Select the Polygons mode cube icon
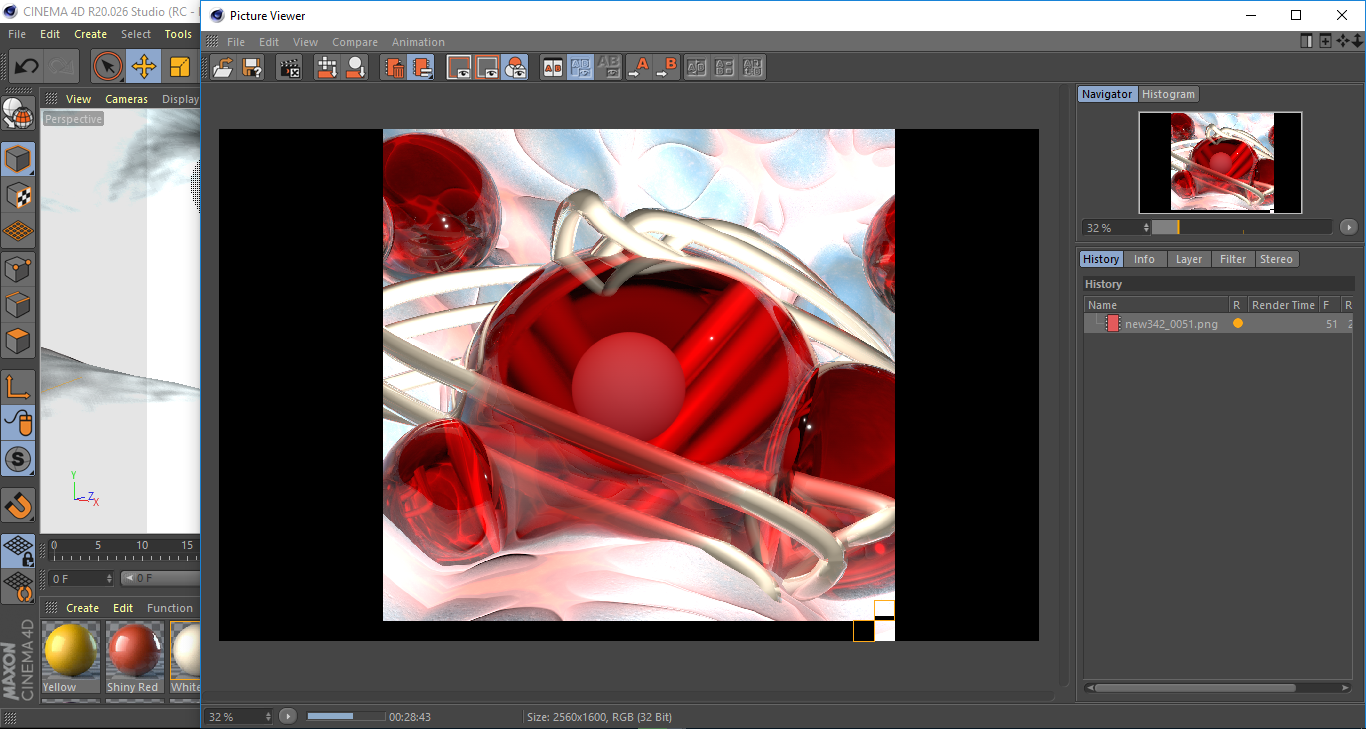 (x=18, y=341)
